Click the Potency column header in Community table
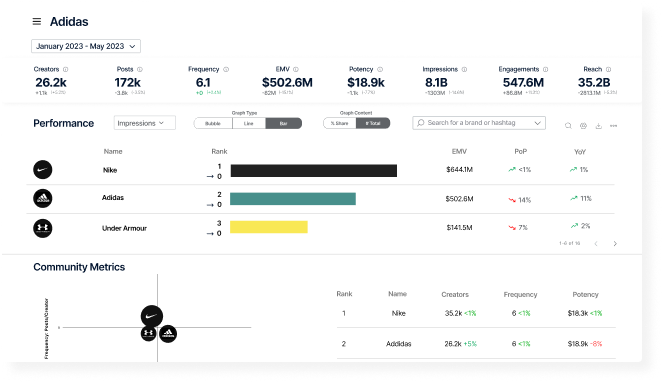 [x=586, y=294]
